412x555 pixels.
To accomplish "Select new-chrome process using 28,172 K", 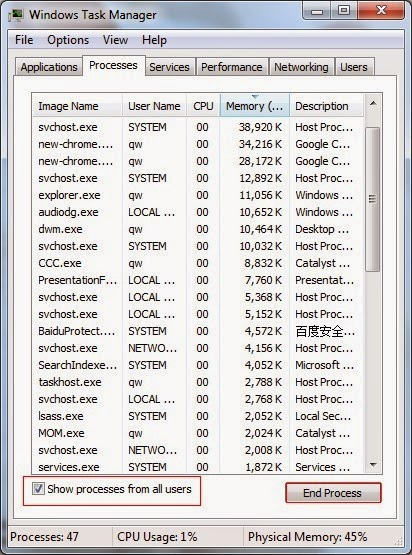I will [x=198, y=161].
